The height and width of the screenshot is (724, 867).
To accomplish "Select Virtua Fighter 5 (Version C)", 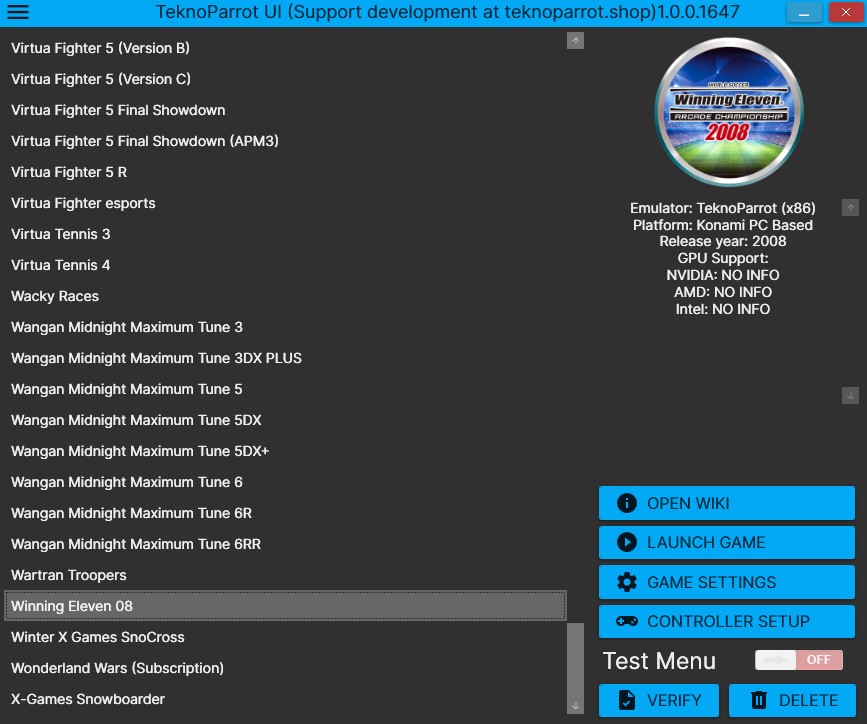I will (x=285, y=79).
